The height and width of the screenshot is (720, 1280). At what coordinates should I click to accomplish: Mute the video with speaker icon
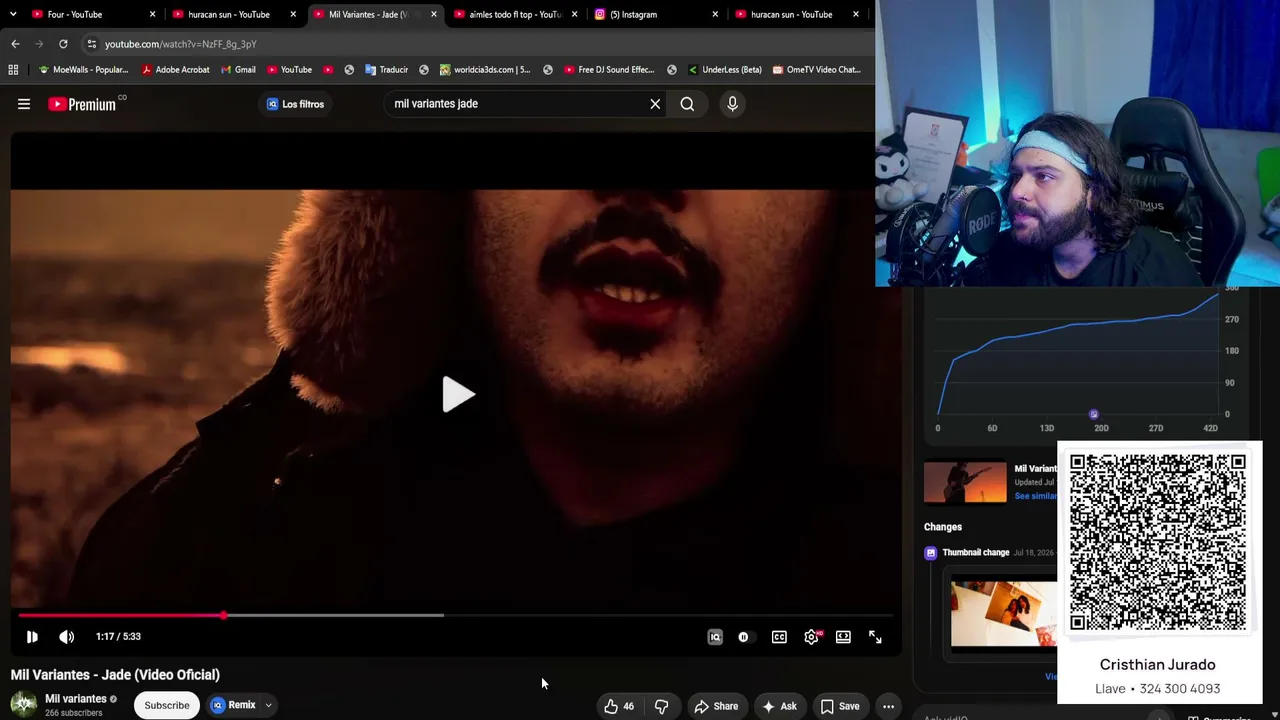66,637
